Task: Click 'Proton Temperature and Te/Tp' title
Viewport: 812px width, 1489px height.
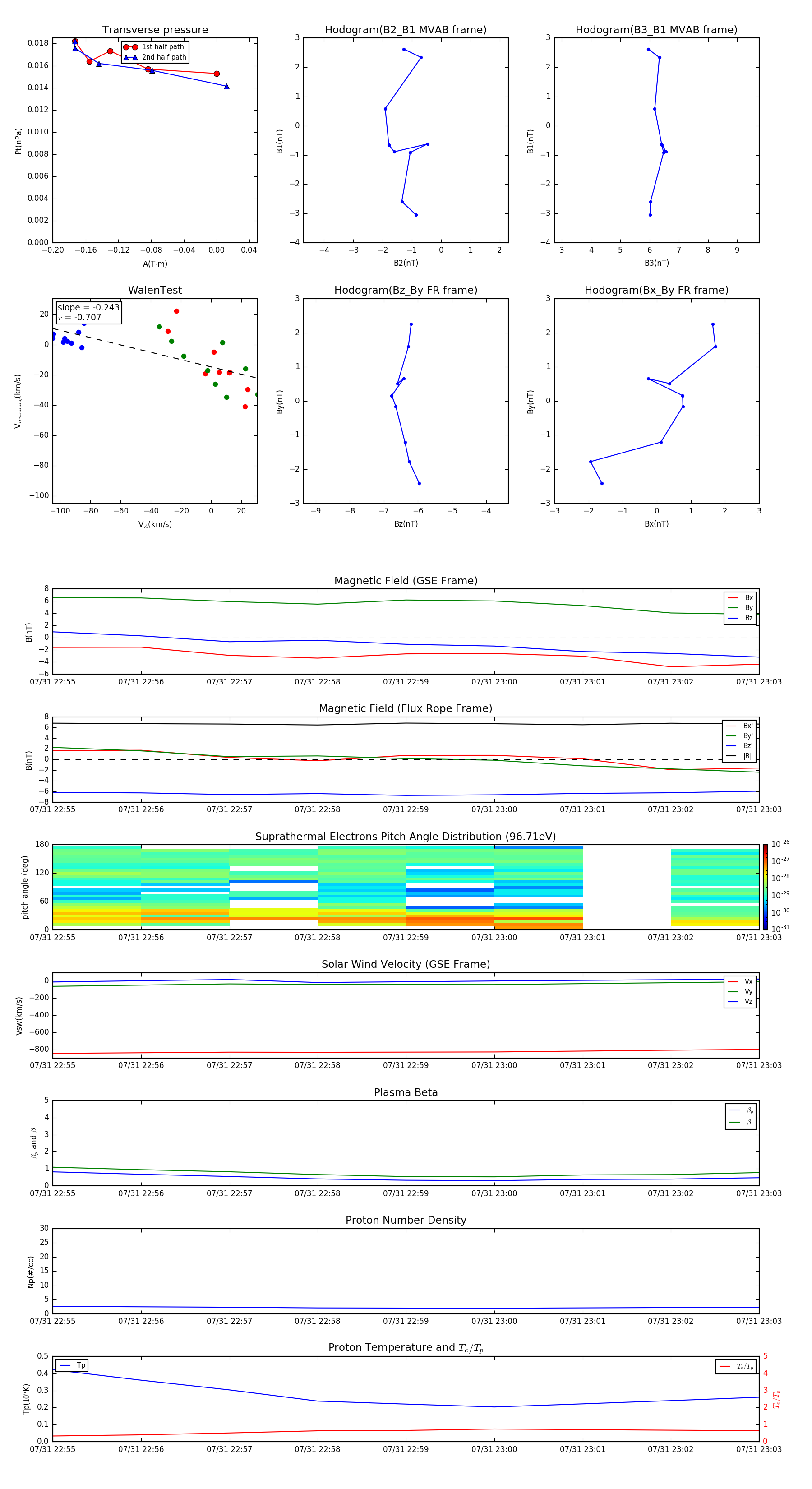Action: (x=406, y=1348)
